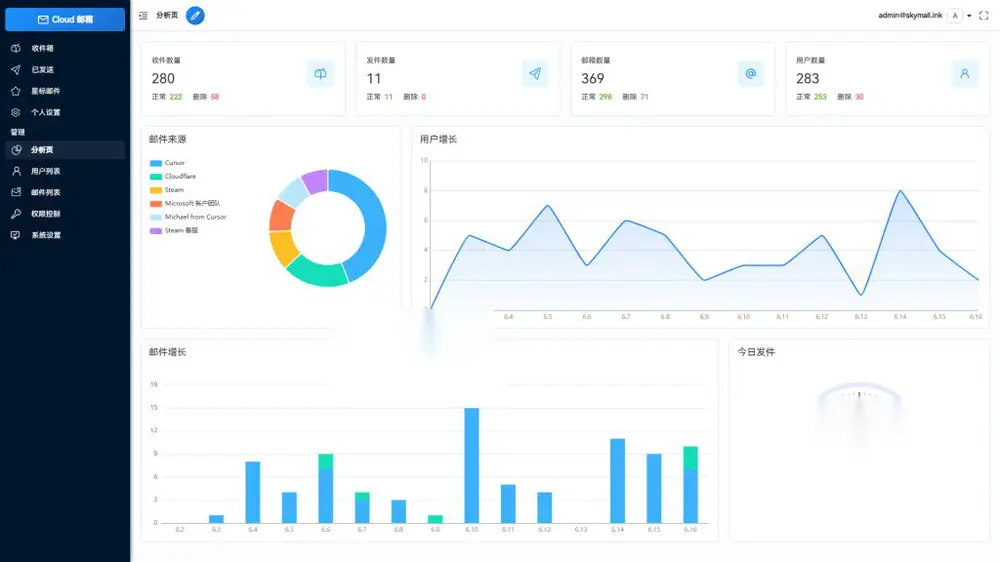This screenshot has height=562, width=1000.
Task: Open 个人设置 via its gear icon
Action: tap(16, 112)
